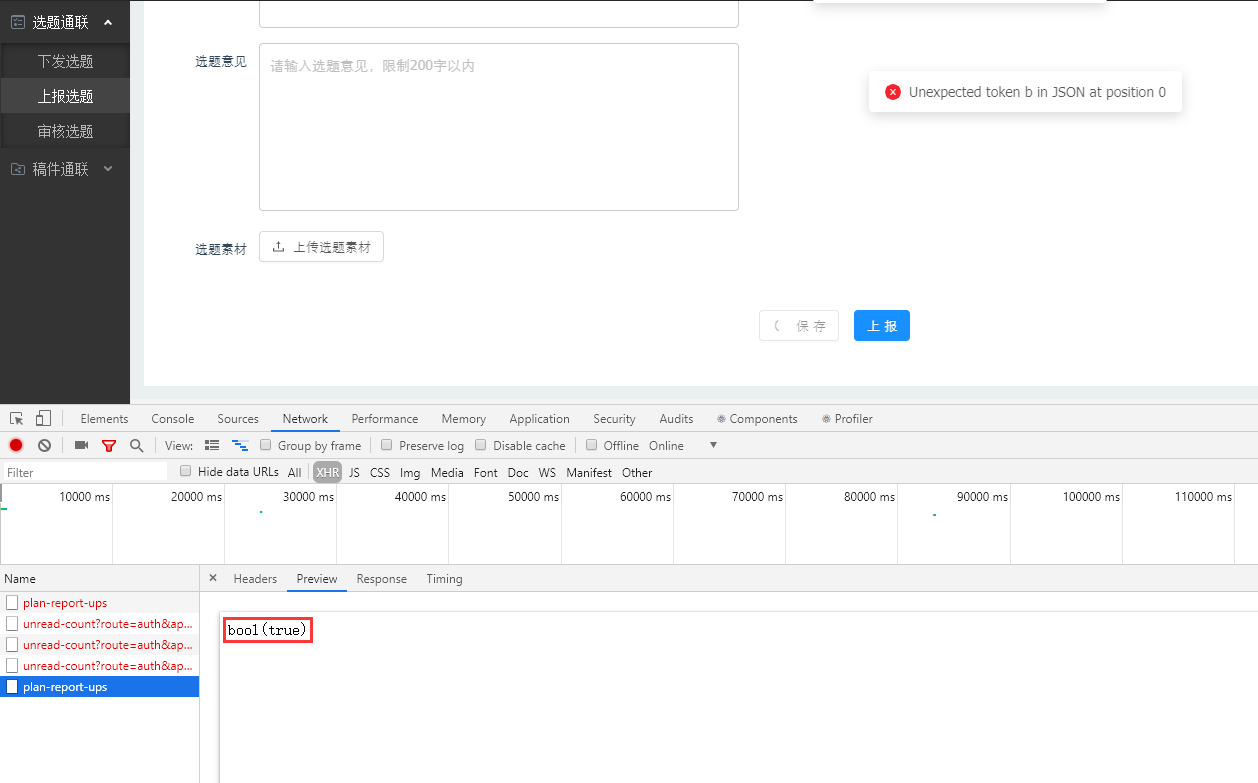Clear the network log

44,446
